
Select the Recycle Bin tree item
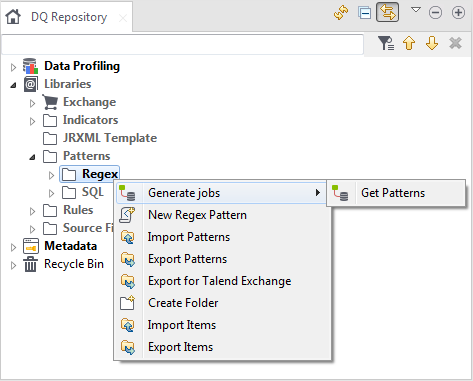(74, 264)
